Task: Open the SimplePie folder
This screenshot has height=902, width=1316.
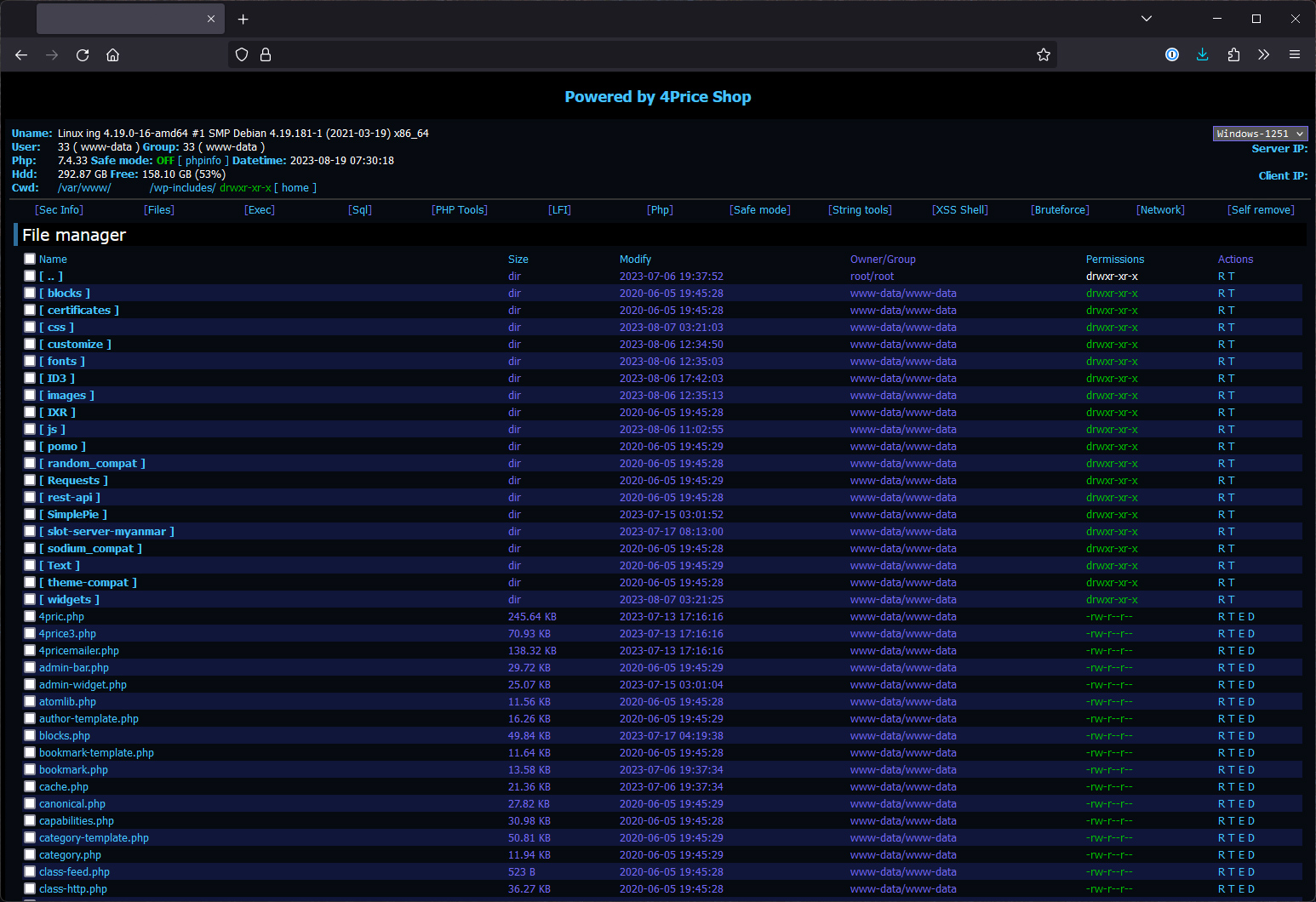Action: (73, 515)
